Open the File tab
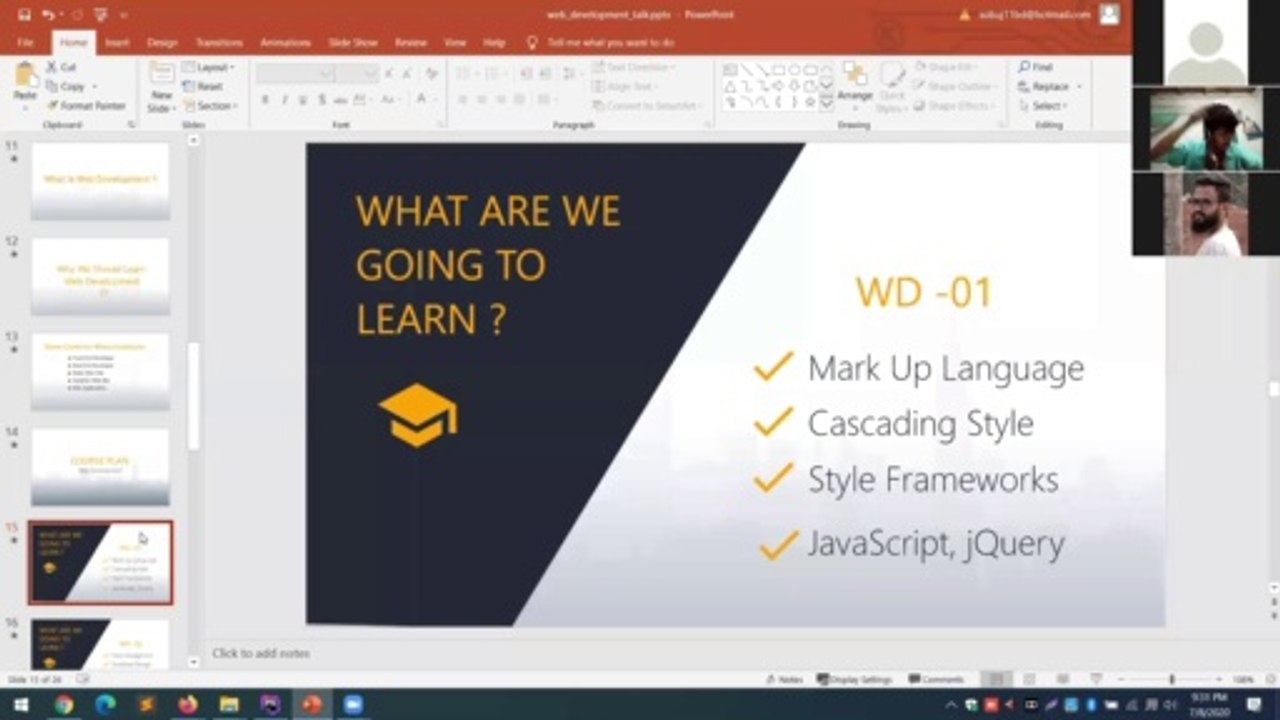Viewport: 1280px width, 720px height. (25, 43)
